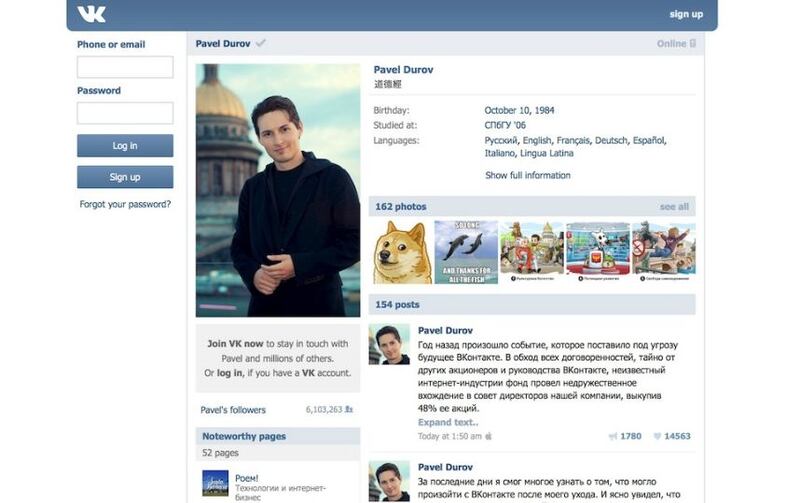Click Expand text.. on the first post
800x503 pixels.
[x=448, y=422]
